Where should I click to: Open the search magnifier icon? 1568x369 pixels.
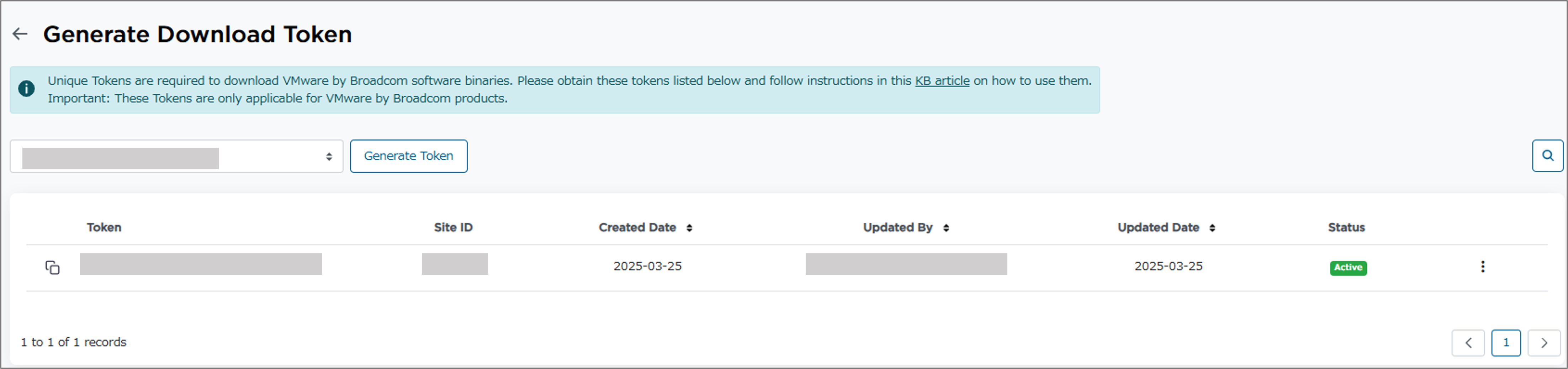tap(1547, 156)
